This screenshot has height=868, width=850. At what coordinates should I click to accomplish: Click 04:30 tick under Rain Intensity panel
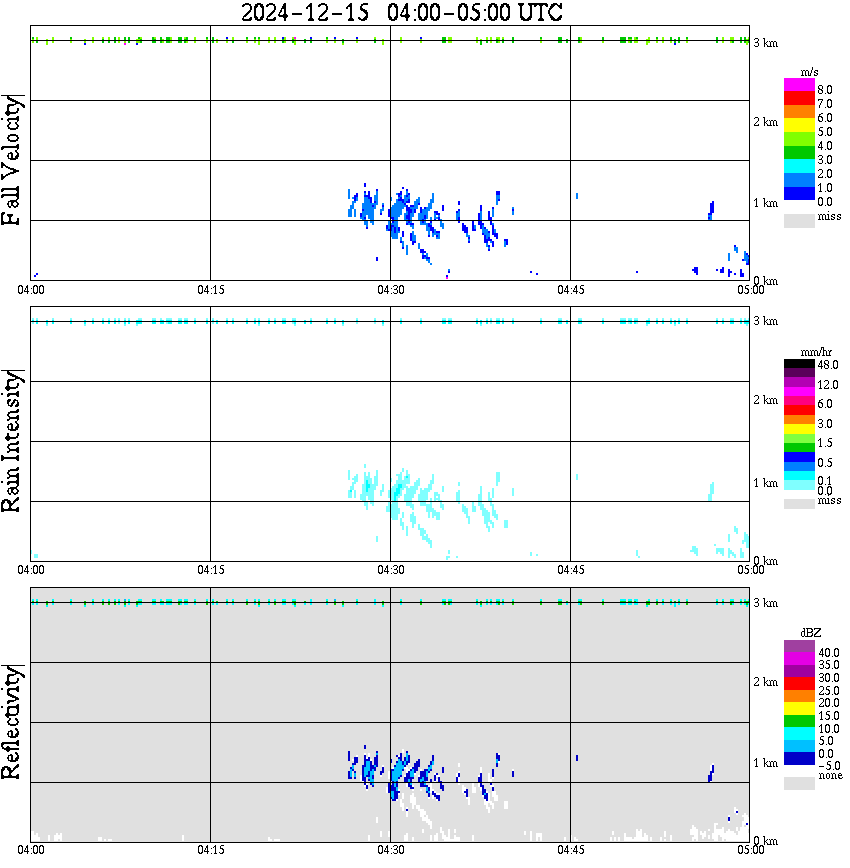(x=390, y=570)
